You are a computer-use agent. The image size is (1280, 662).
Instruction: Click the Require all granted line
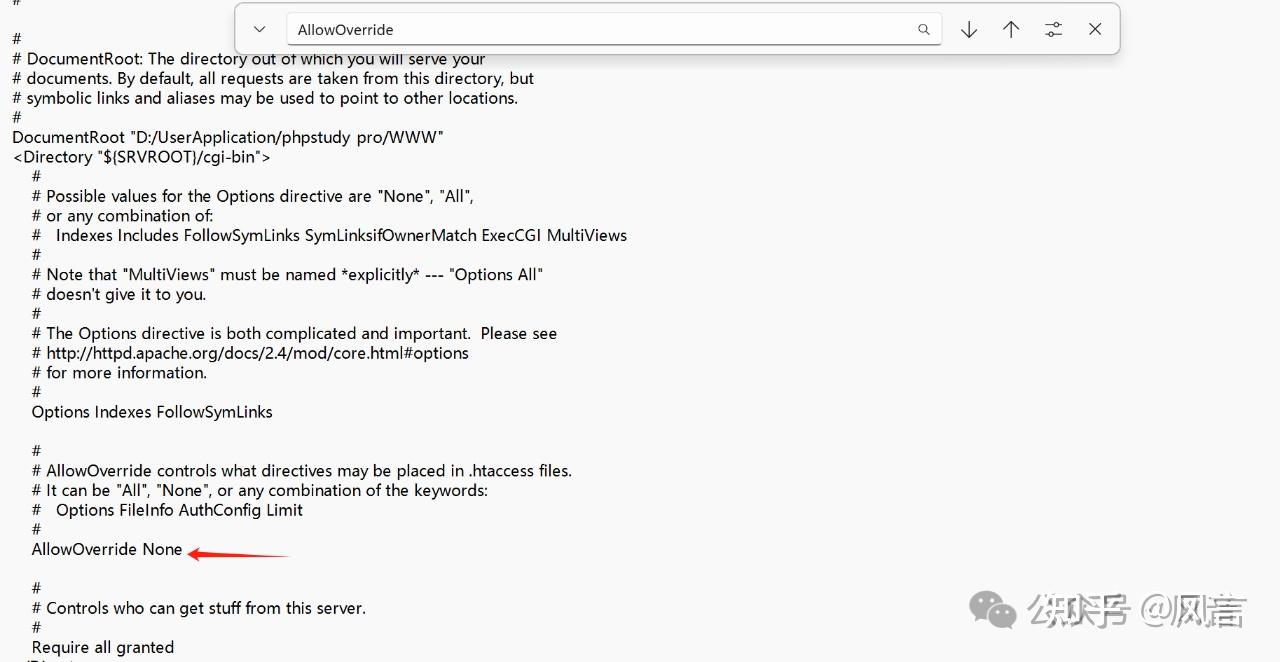103,647
